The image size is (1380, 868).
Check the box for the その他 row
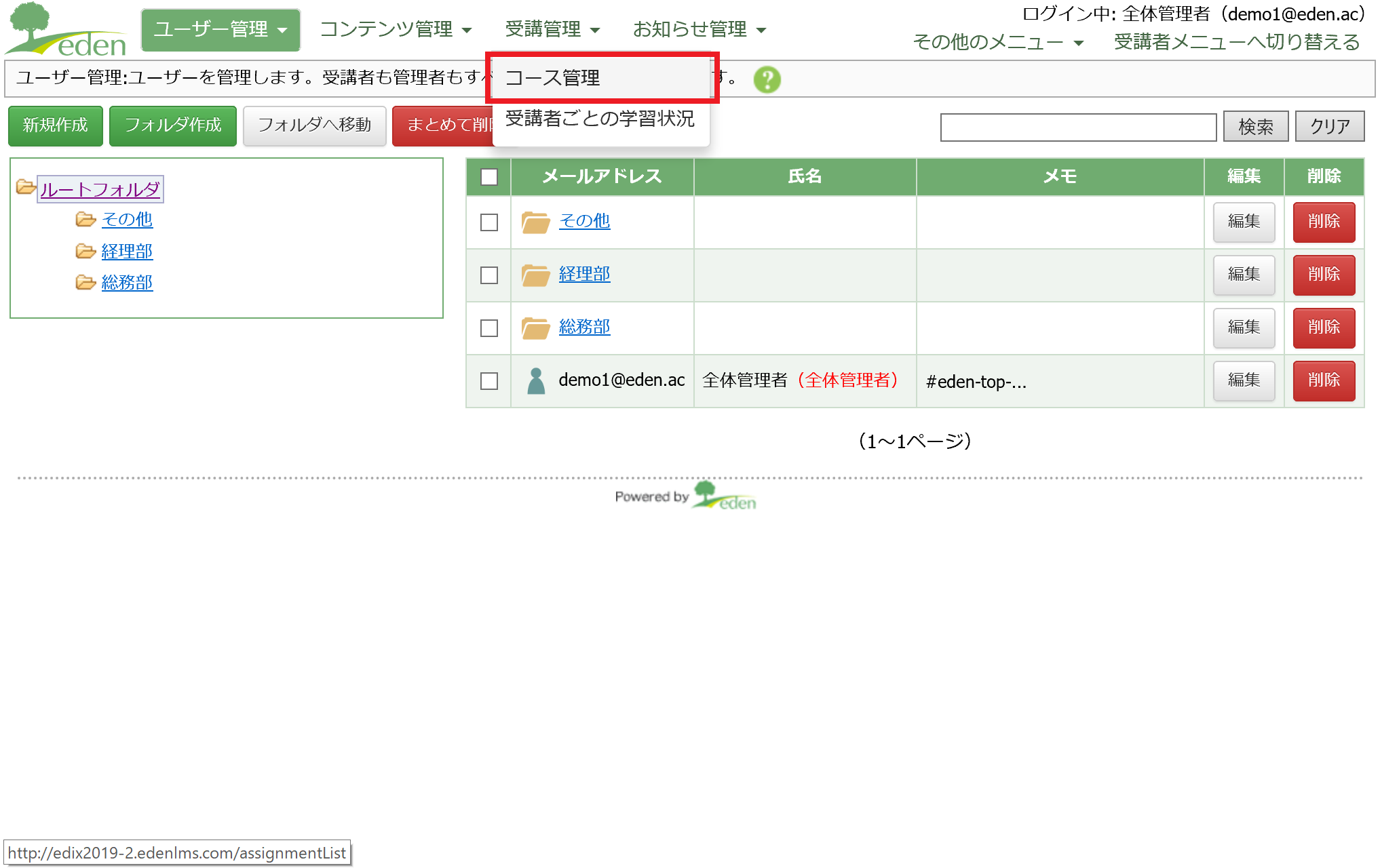(x=488, y=222)
